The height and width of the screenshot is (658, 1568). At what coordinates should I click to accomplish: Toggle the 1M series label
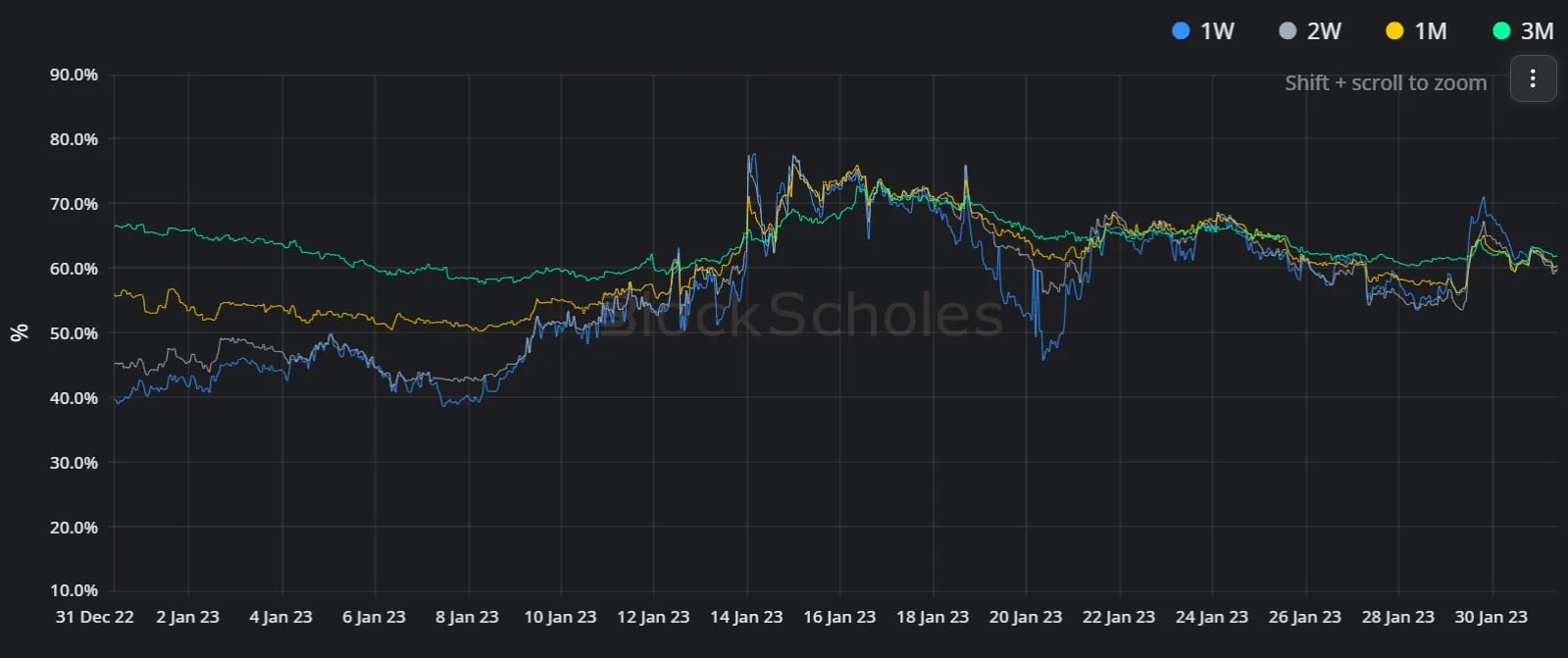pos(1431,31)
